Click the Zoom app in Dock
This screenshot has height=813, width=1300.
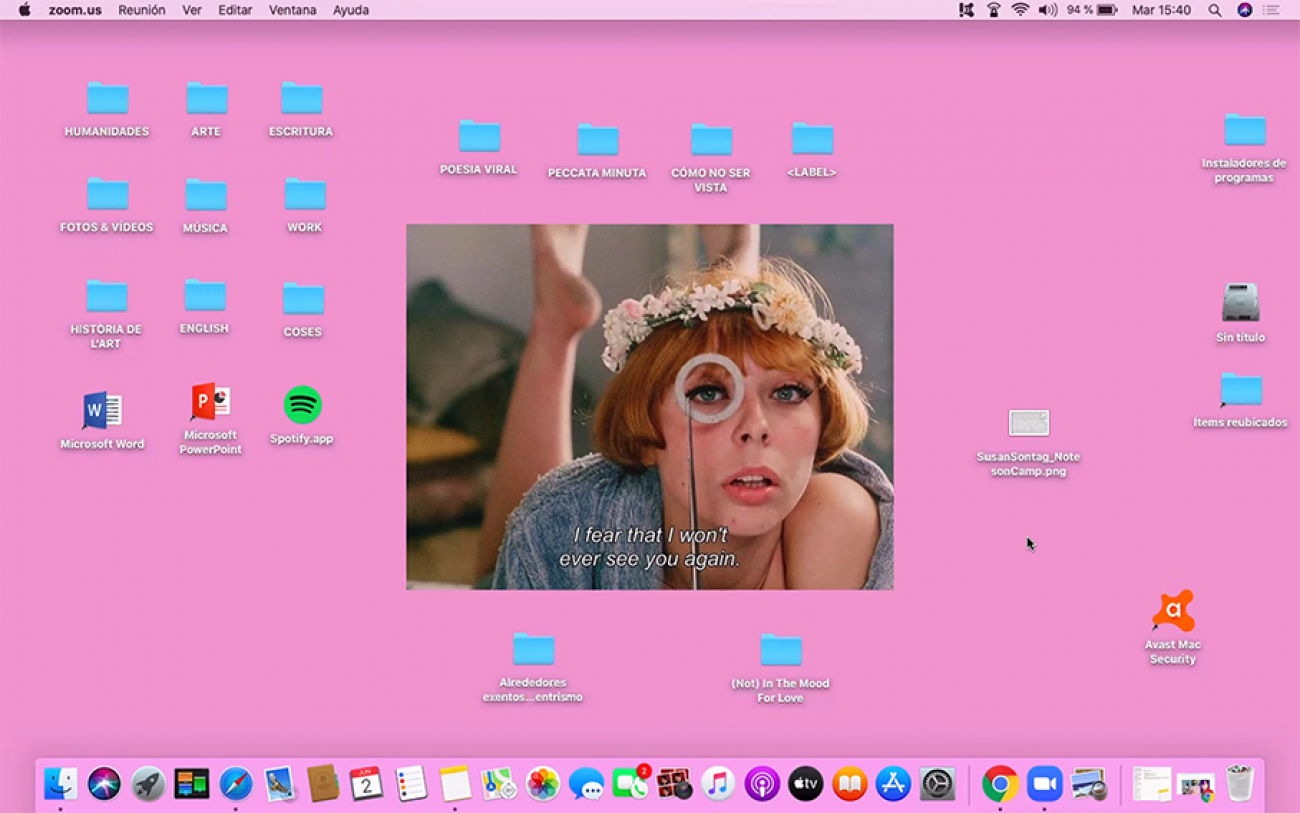(x=1044, y=784)
